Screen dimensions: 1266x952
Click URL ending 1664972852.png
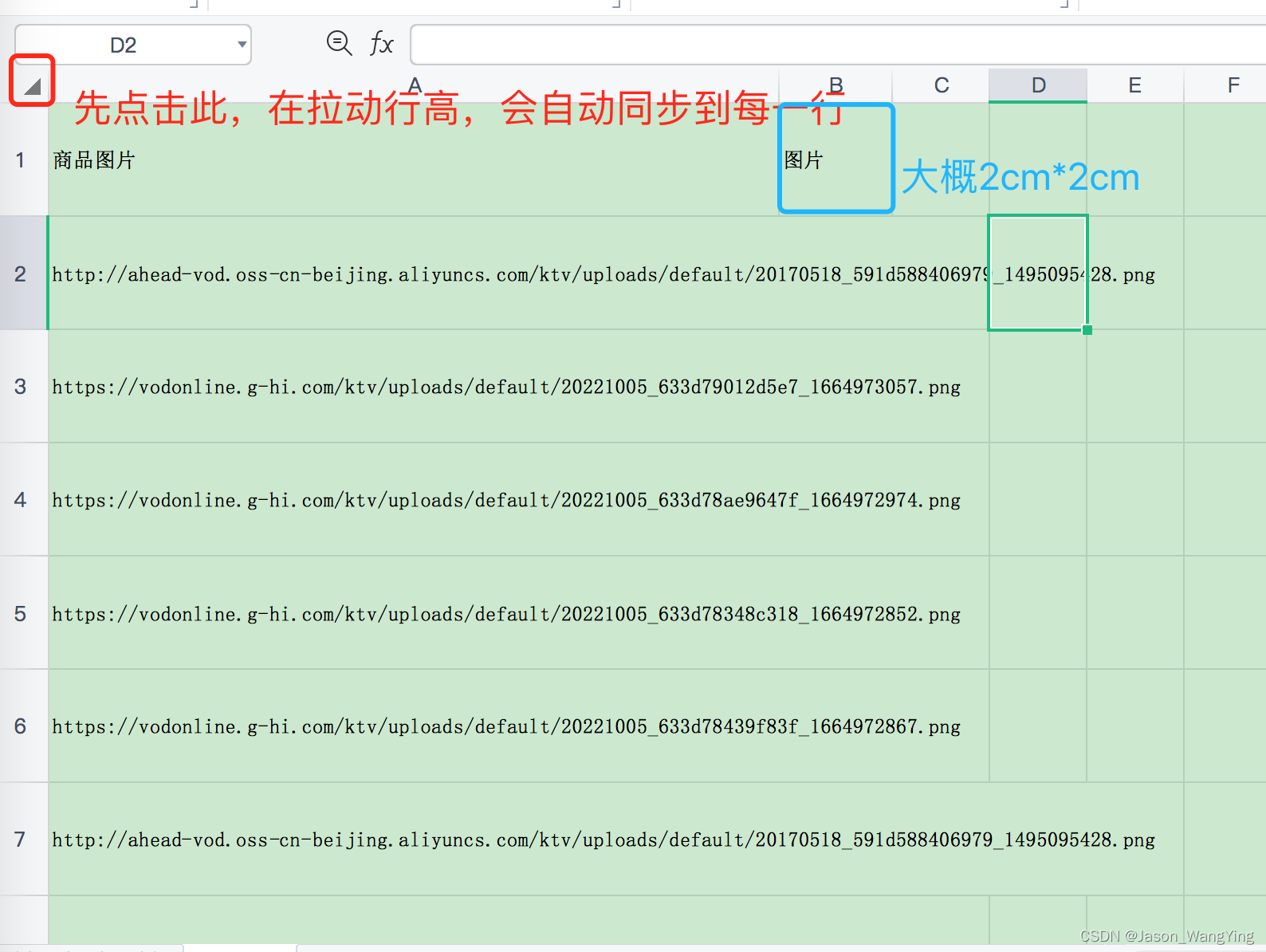pos(506,615)
